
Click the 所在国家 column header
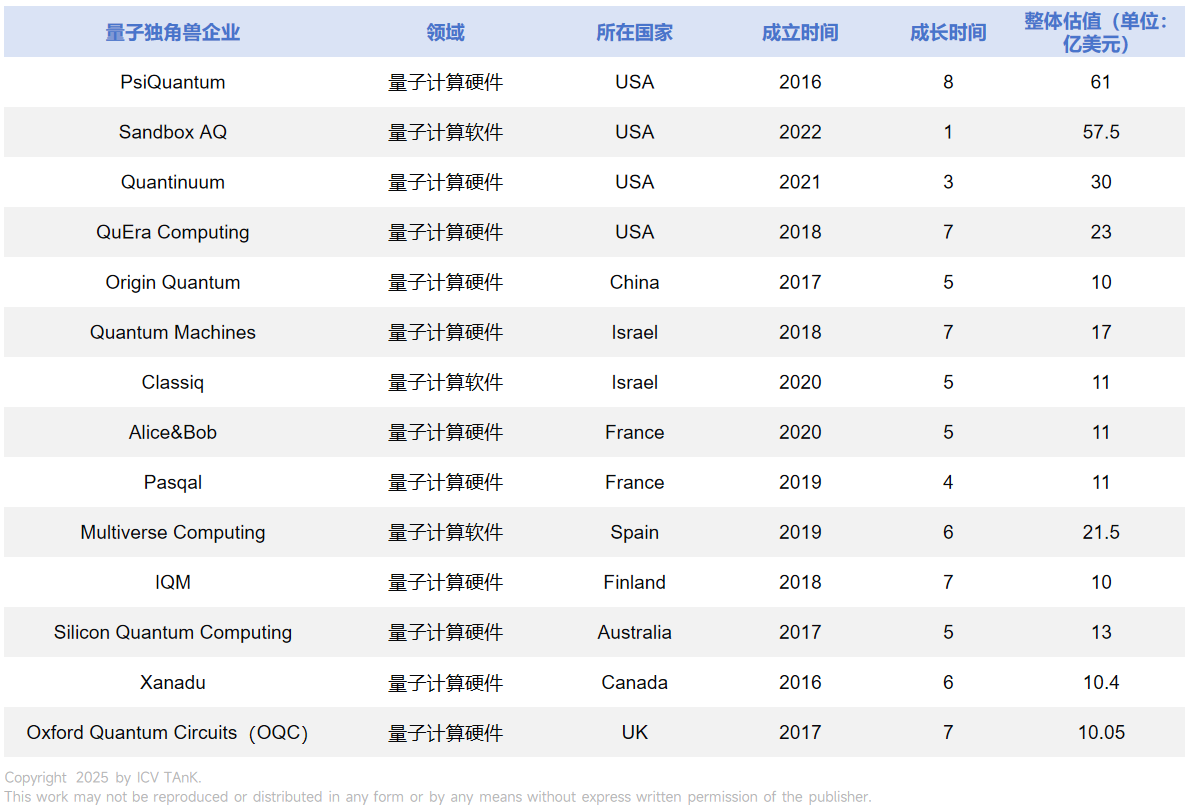634,31
